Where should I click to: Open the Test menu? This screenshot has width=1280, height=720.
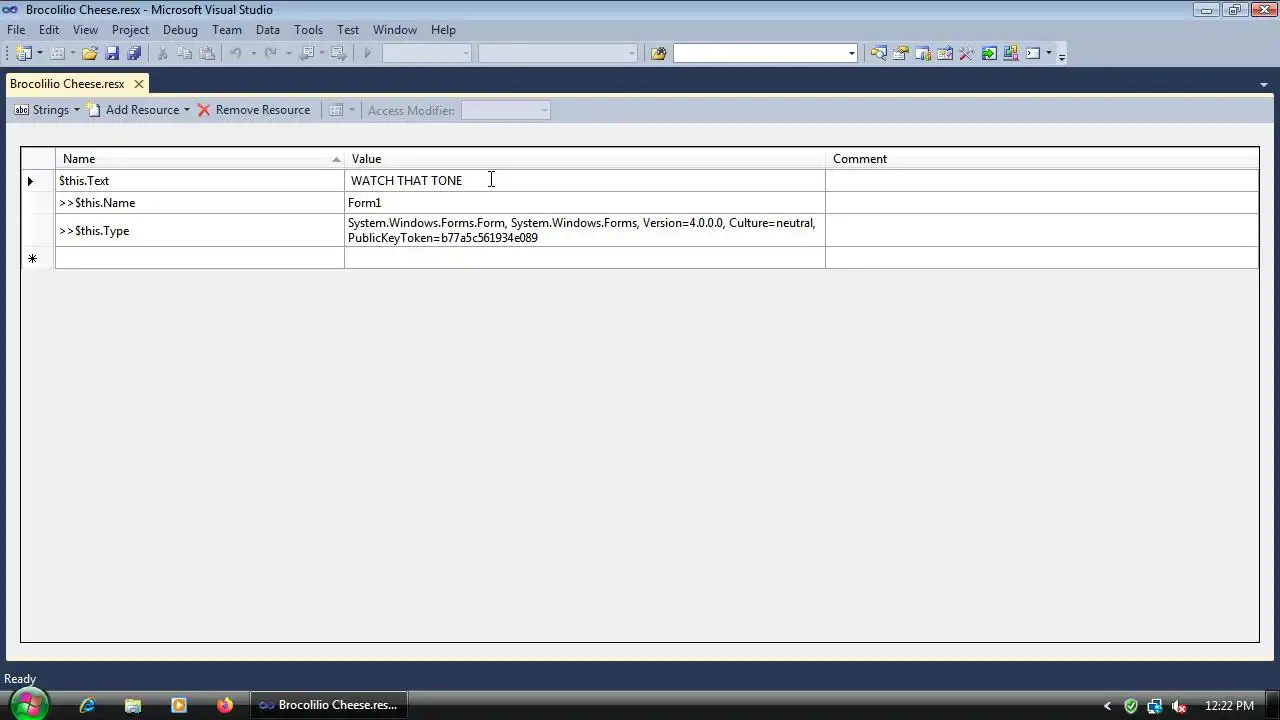[x=348, y=30]
